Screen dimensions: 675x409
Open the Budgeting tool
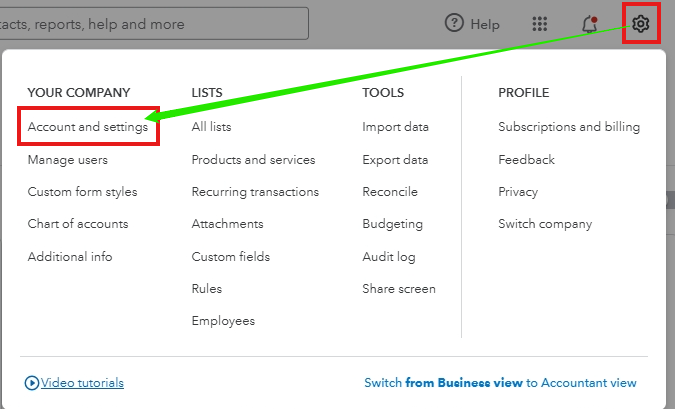click(x=393, y=224)
